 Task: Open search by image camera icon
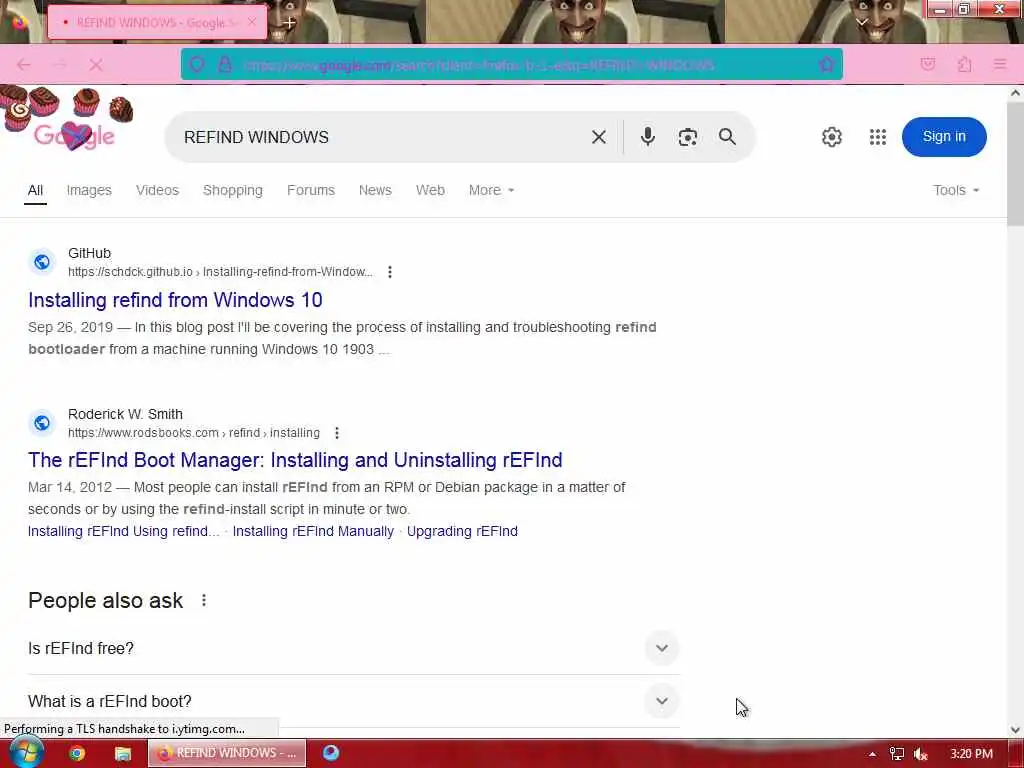click(688, 137)
